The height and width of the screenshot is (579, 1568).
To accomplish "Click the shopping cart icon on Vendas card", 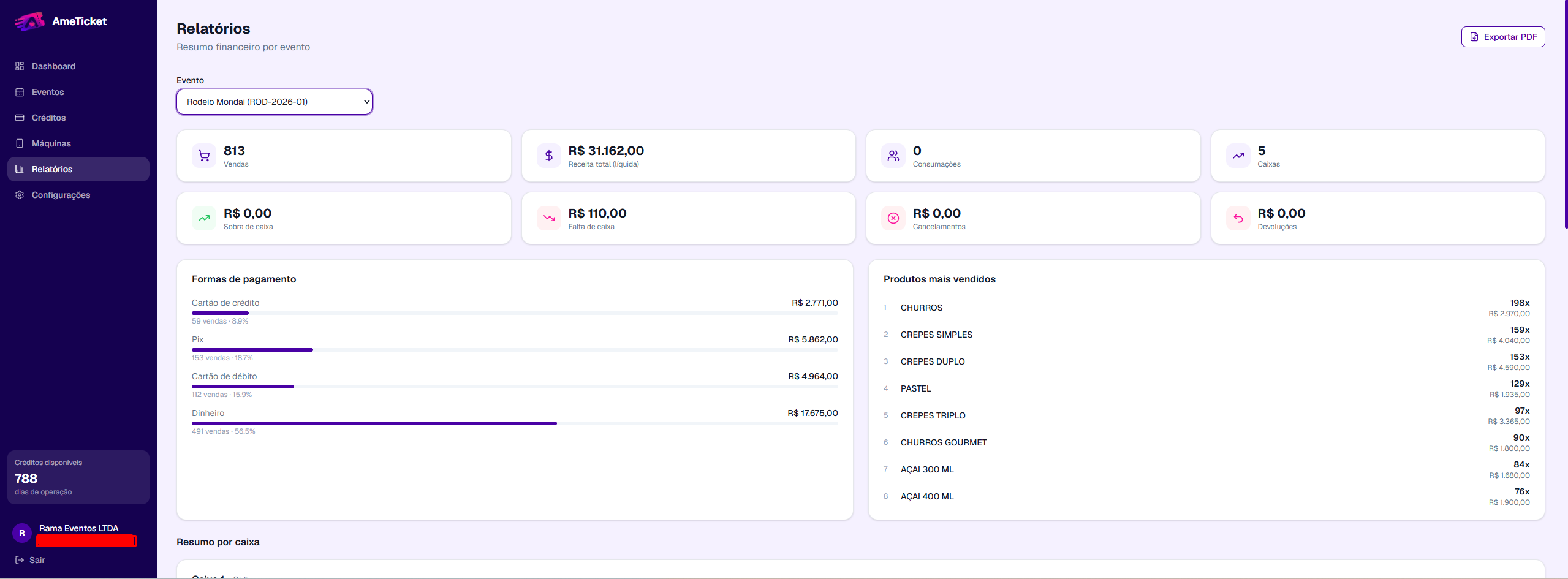I will [204, 156].
